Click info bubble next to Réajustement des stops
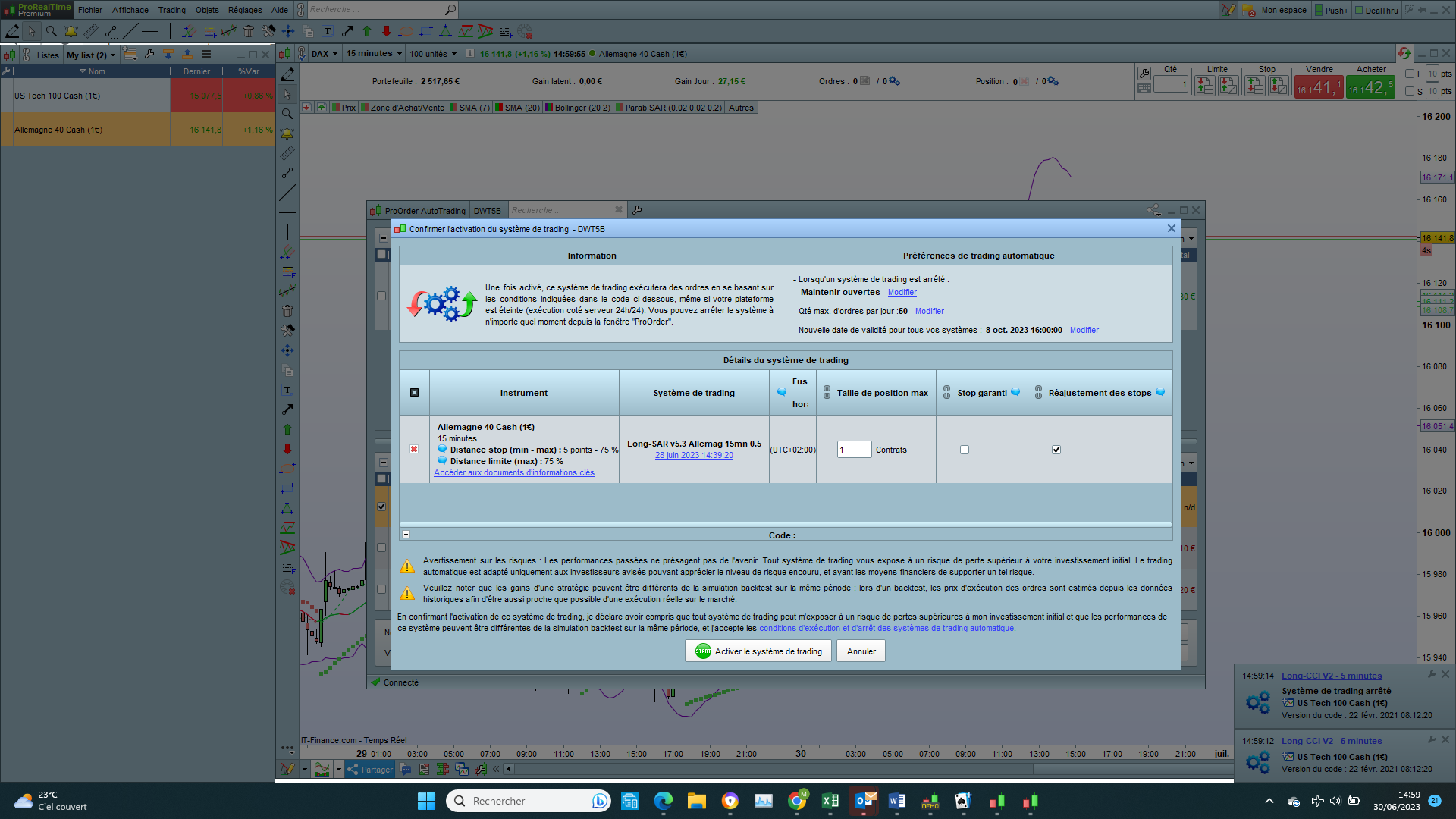1456x819 pixels. click(1159, 392)
